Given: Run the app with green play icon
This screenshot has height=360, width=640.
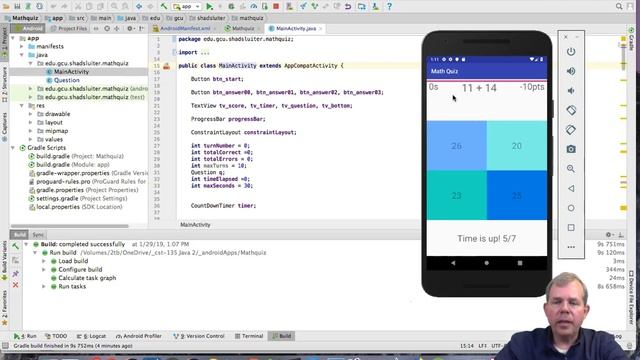Looking at the screenshot, I should [x=209, y=7].
